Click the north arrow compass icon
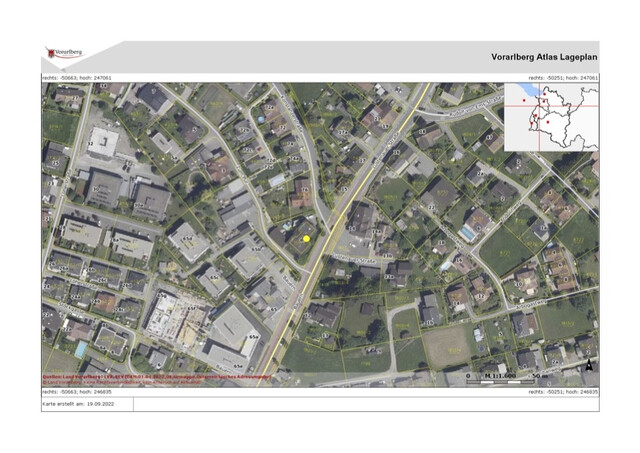Image resolution: width=640 pixels, height=453 pixels. coord(589,367)
